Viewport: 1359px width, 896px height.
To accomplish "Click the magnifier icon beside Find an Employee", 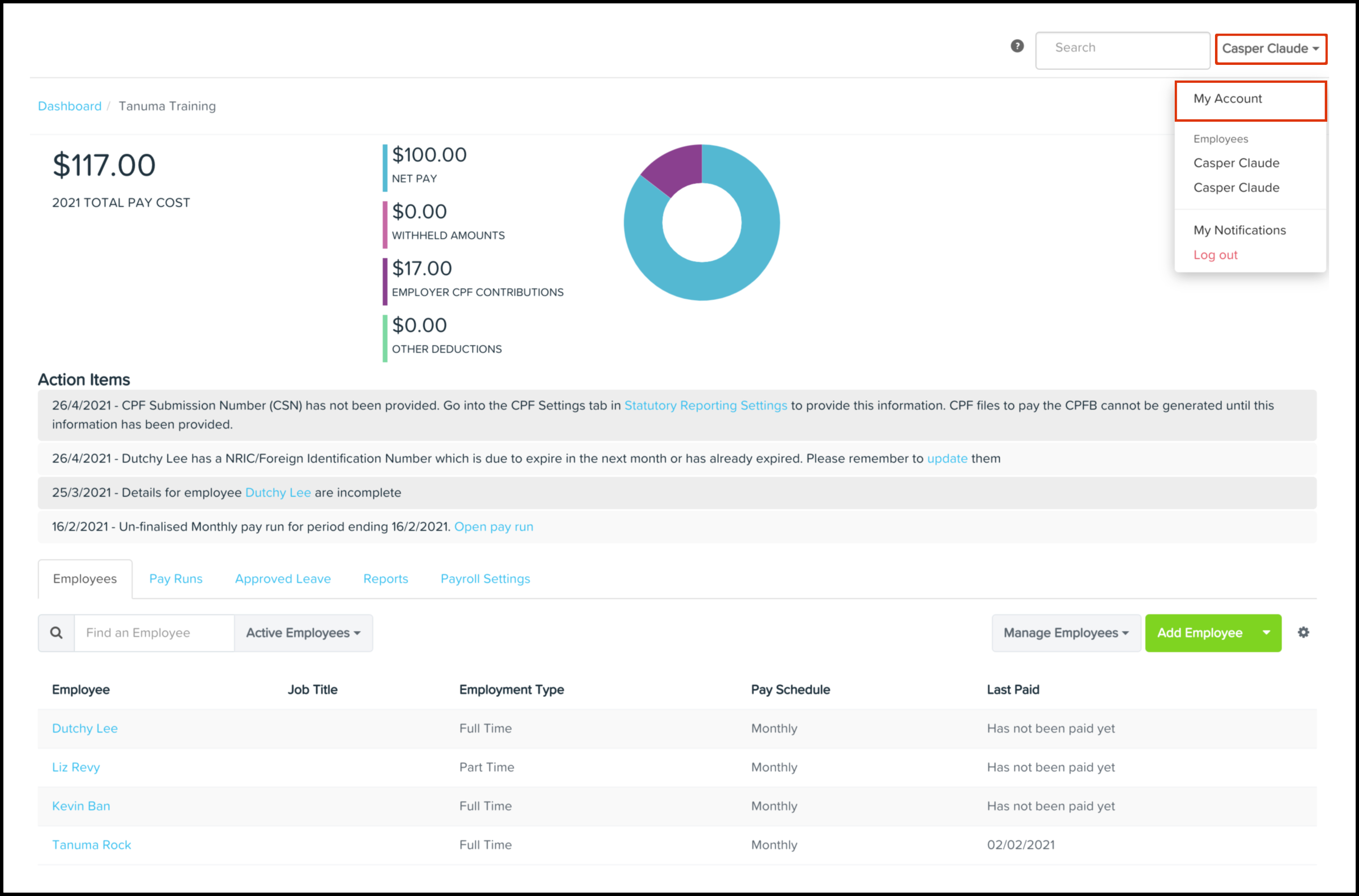I will pyautogui.click(x=56, y=633).
